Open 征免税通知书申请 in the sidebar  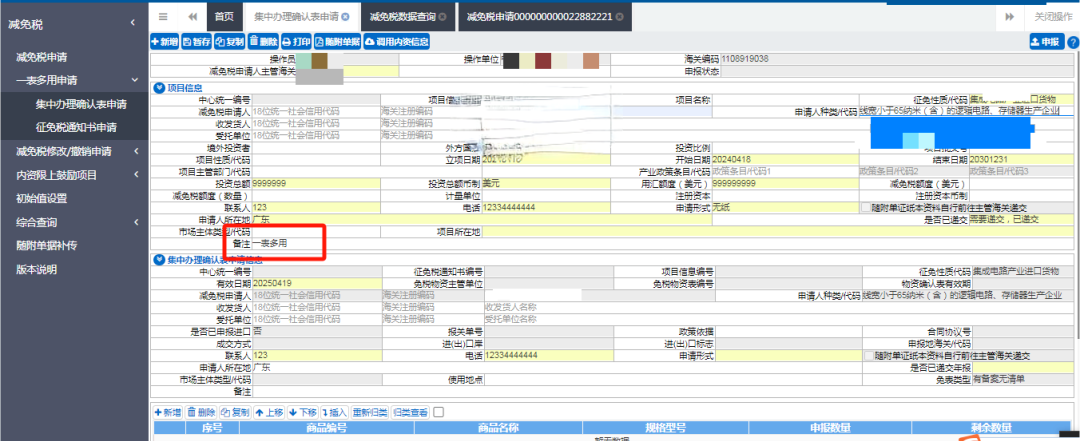(76, 127)
